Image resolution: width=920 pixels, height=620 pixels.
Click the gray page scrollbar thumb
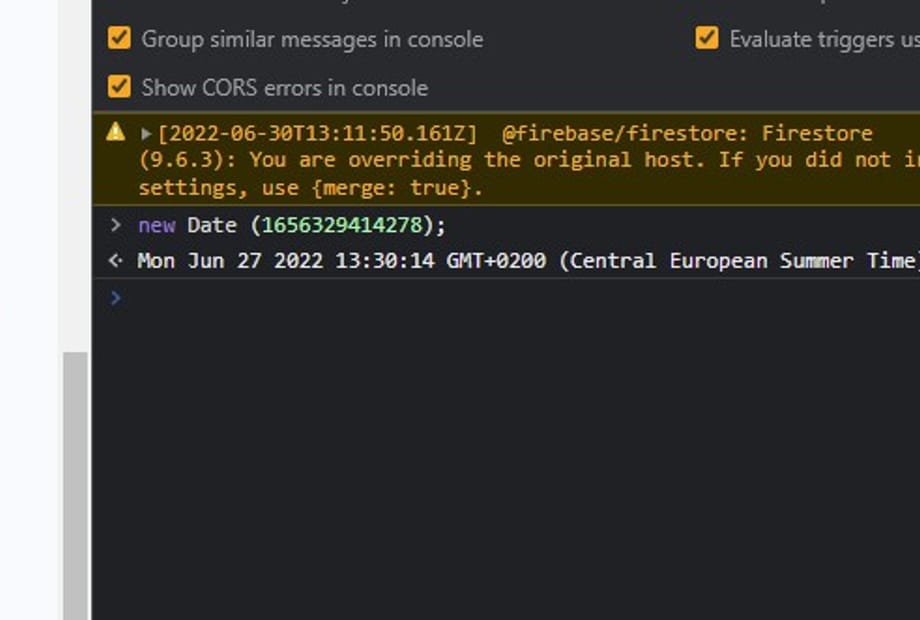pos(76,486)
